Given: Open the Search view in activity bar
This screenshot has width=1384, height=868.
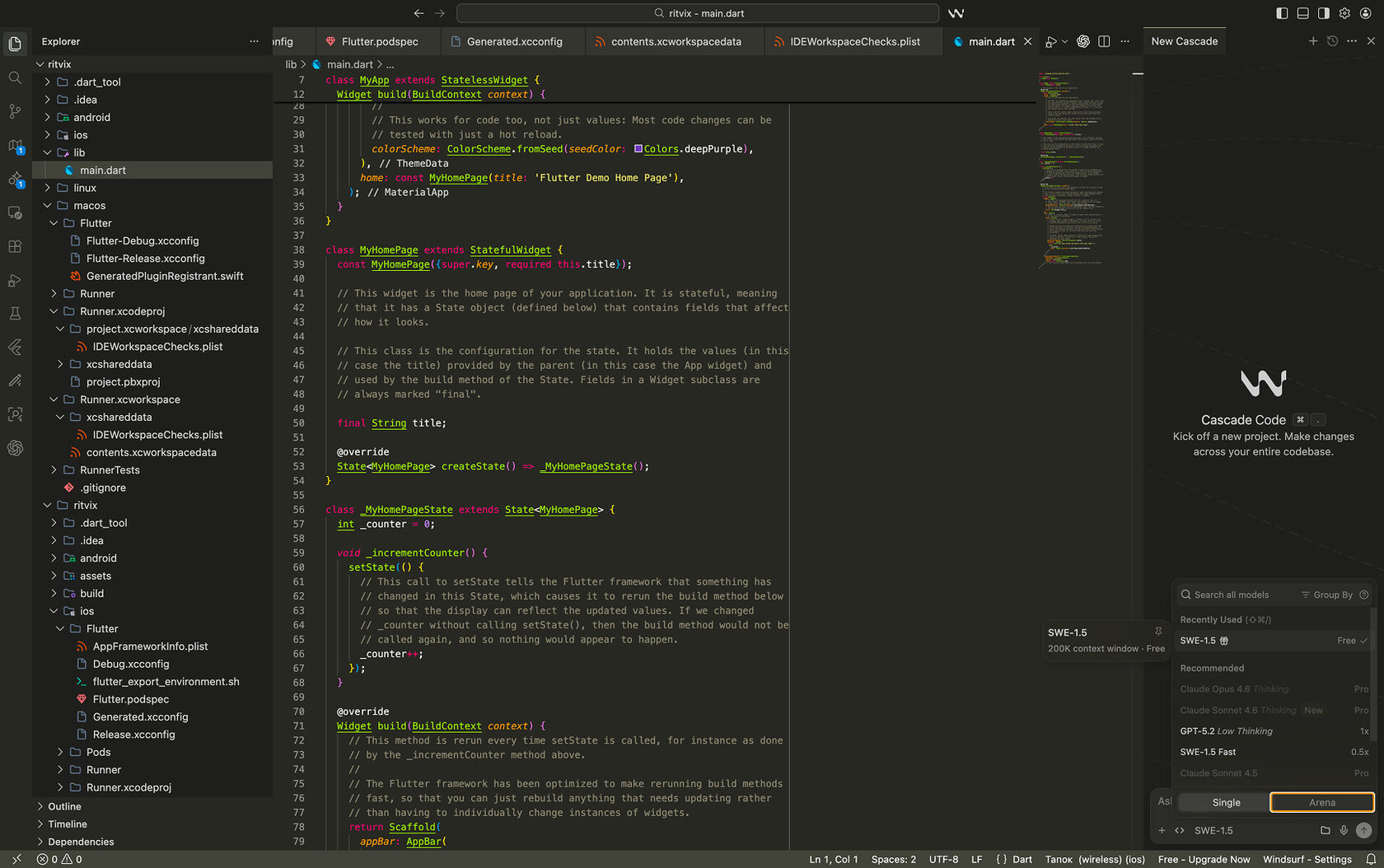Looking at the screenshot, I should click(15, 77).
